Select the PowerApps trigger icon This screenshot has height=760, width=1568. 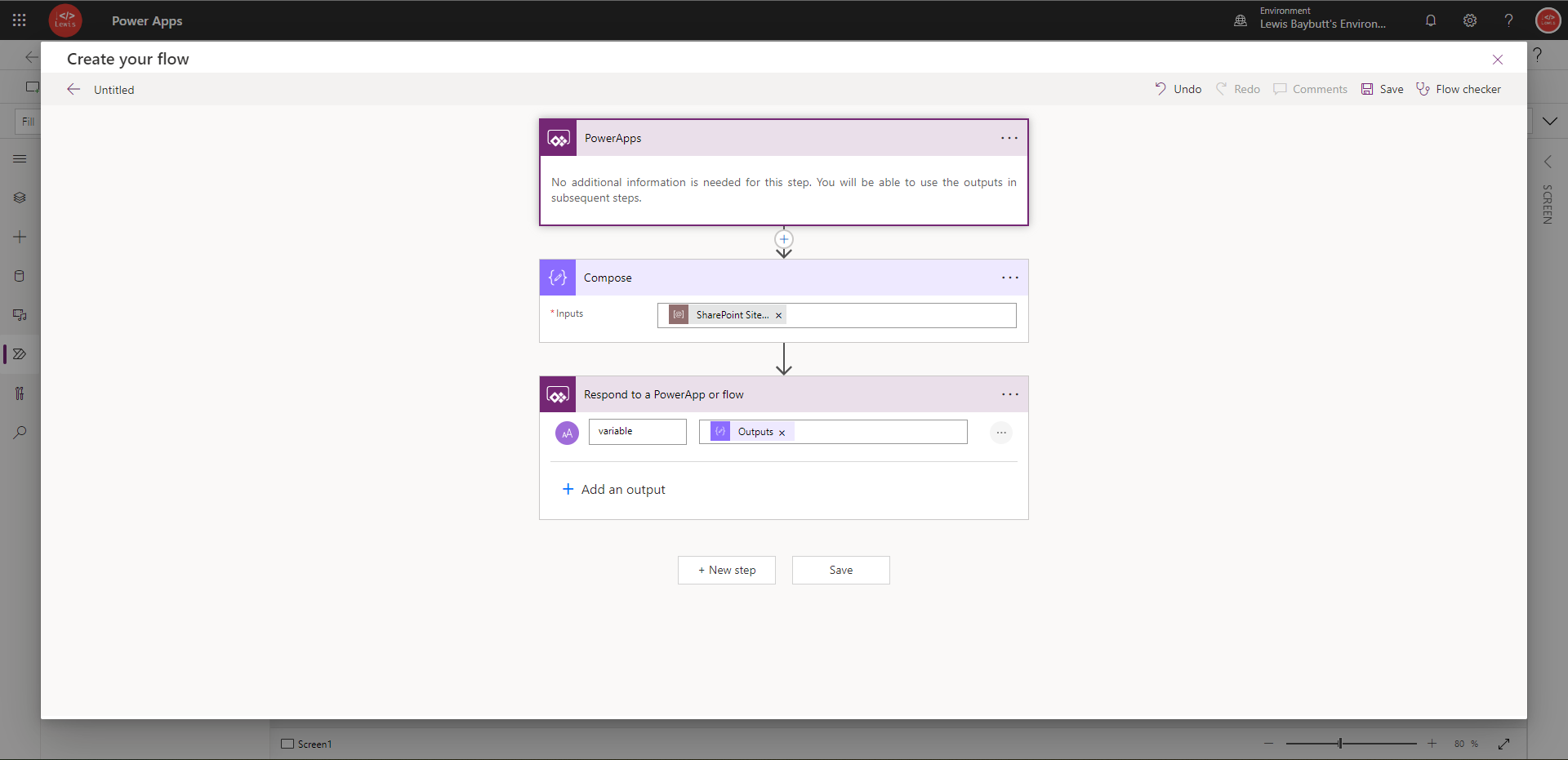pyautogui.click(x=559, y=139)
